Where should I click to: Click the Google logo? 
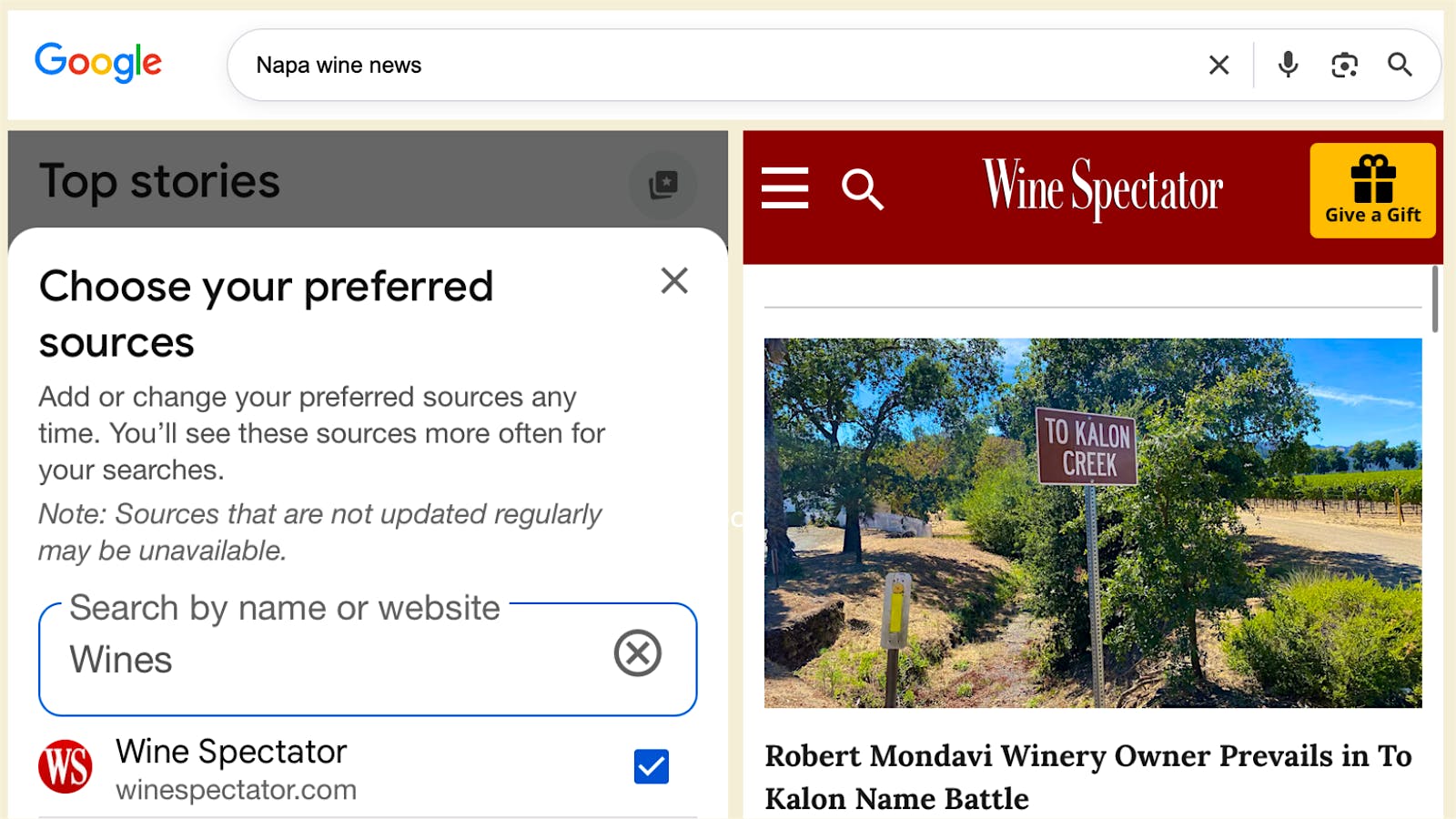[98, 63]
